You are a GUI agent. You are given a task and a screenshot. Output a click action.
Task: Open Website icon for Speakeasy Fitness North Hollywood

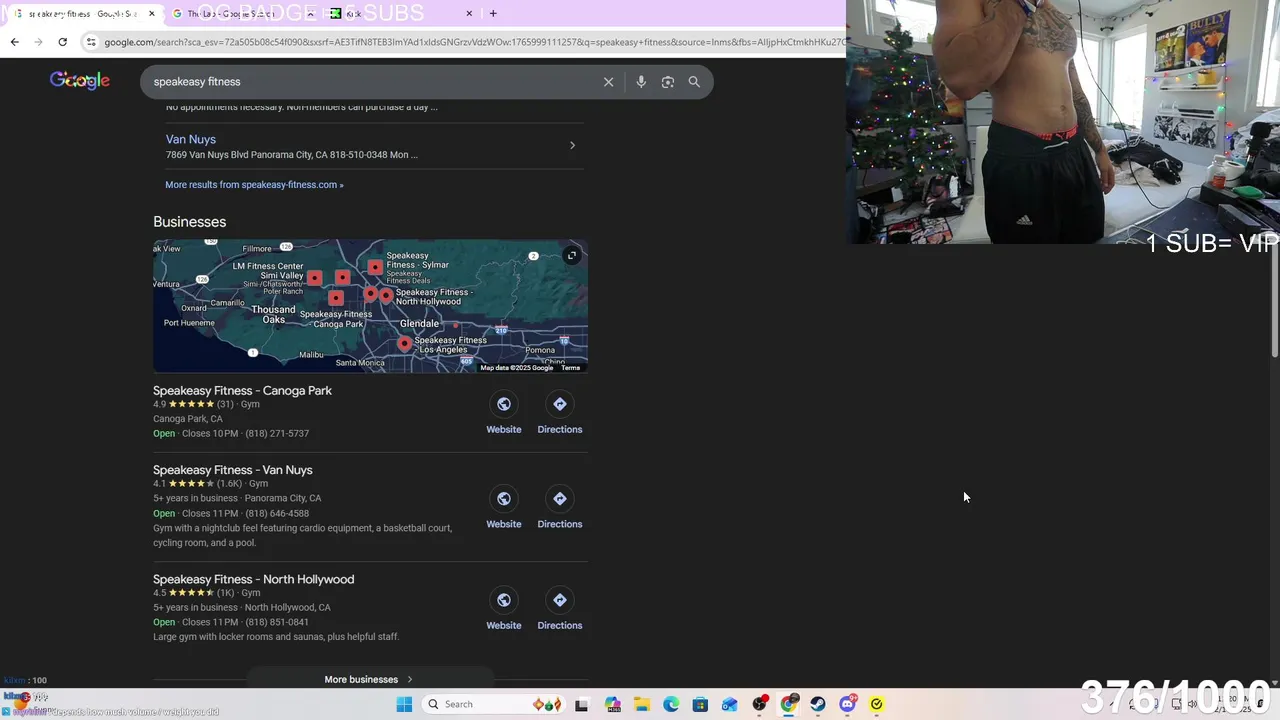(x=504, y=600)
